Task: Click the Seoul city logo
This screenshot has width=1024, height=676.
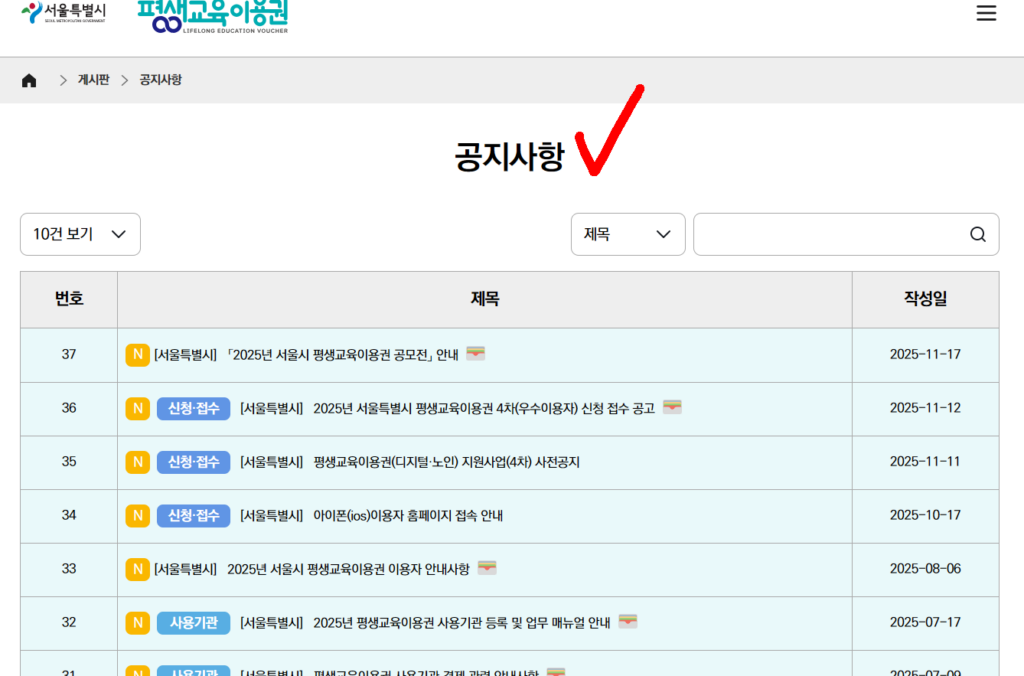Action: pos(63,14)
